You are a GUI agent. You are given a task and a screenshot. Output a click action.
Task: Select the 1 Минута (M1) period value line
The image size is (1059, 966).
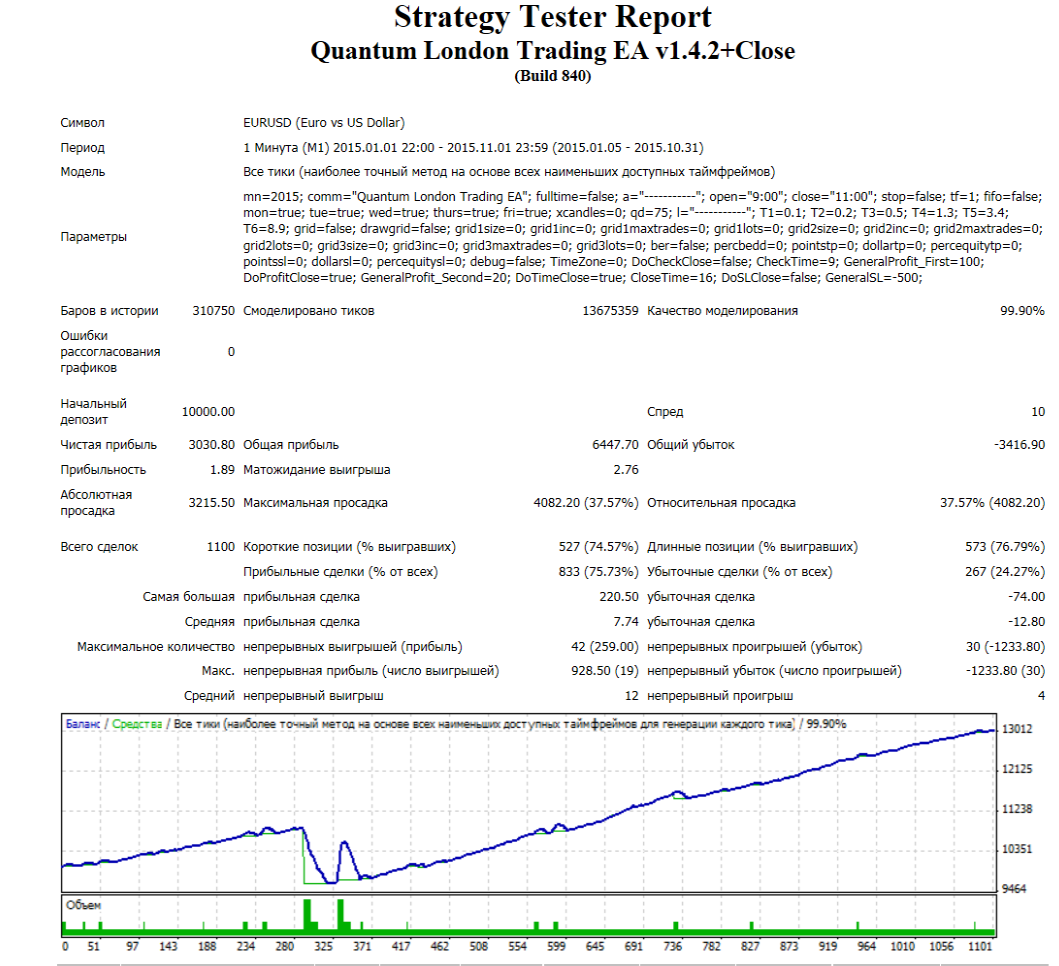(473, 147)
